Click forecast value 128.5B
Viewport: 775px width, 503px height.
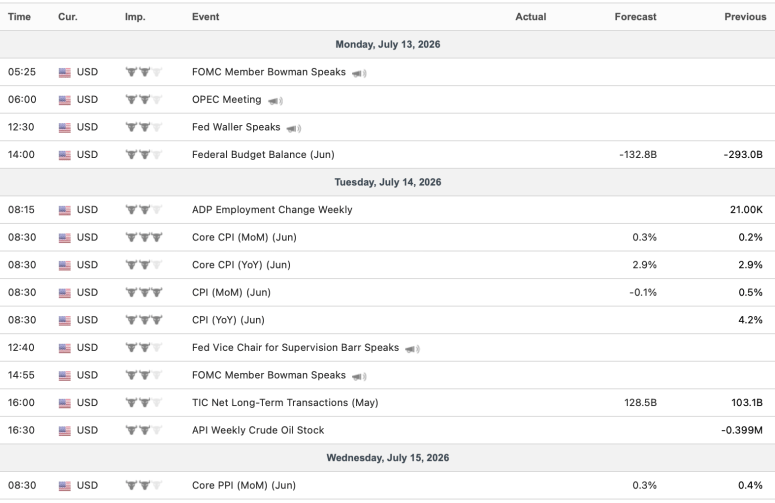click(x=641, y=403)
